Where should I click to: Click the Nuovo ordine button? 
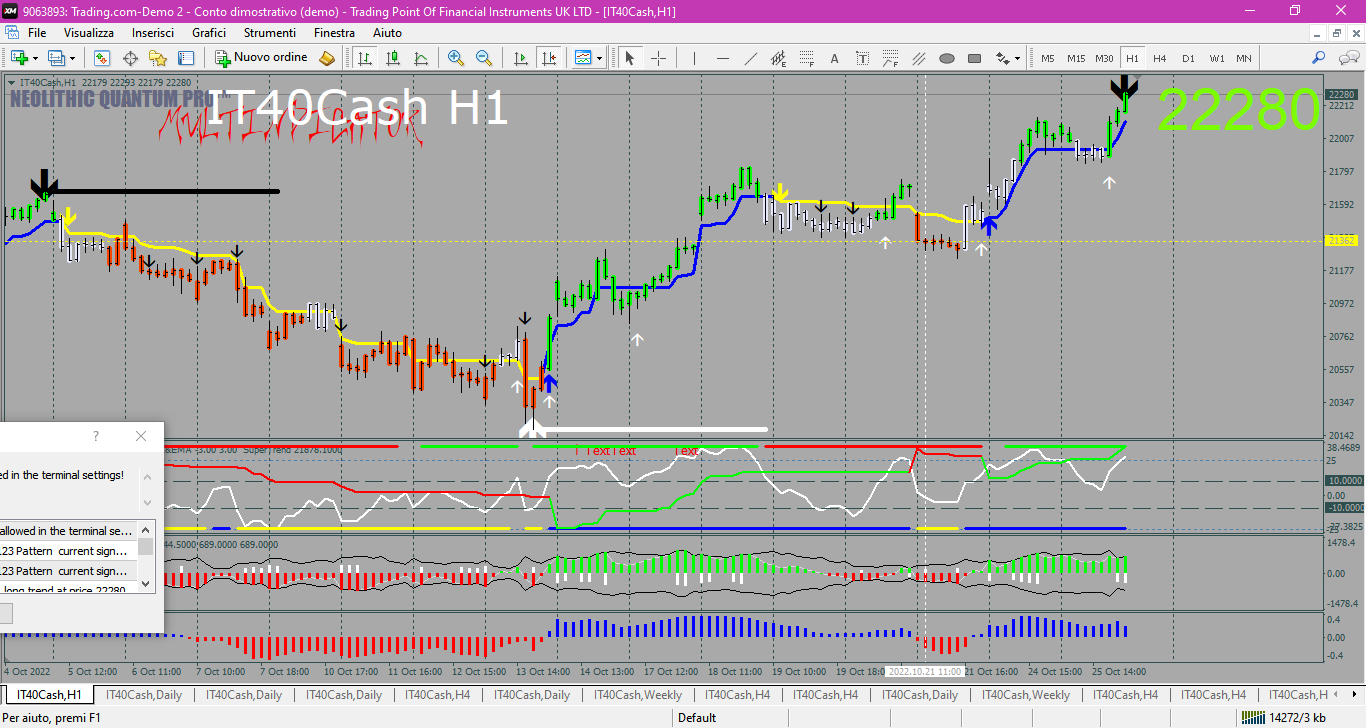pyautogui.click(x=262, y=58)
